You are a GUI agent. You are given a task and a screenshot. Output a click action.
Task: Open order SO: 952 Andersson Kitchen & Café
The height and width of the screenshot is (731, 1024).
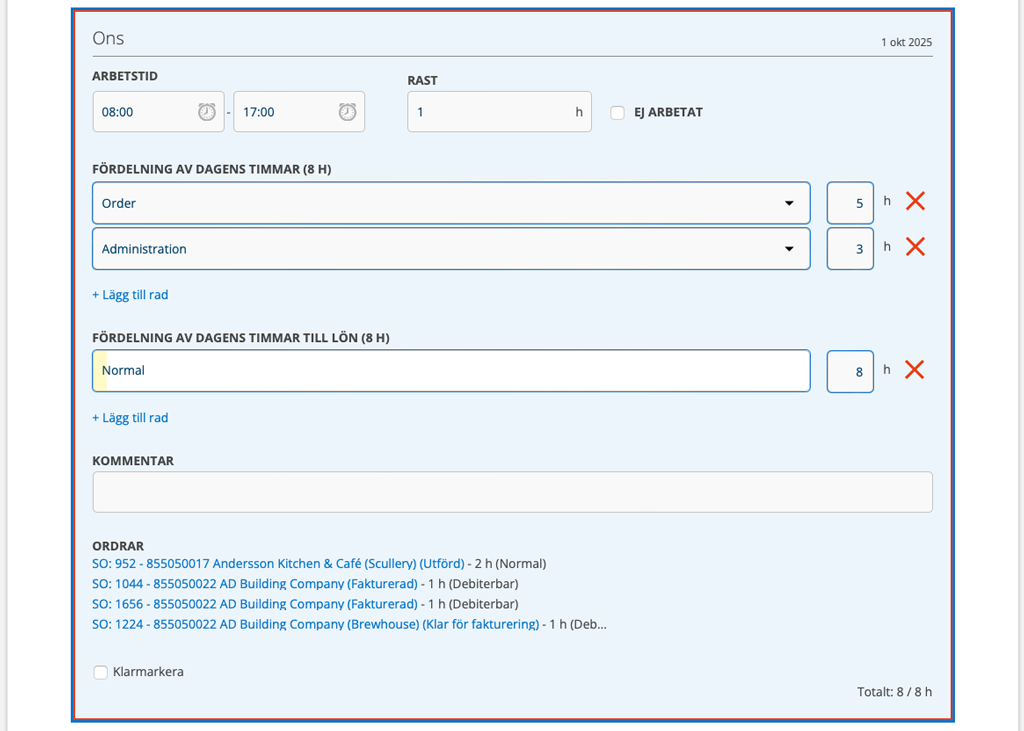278,564
